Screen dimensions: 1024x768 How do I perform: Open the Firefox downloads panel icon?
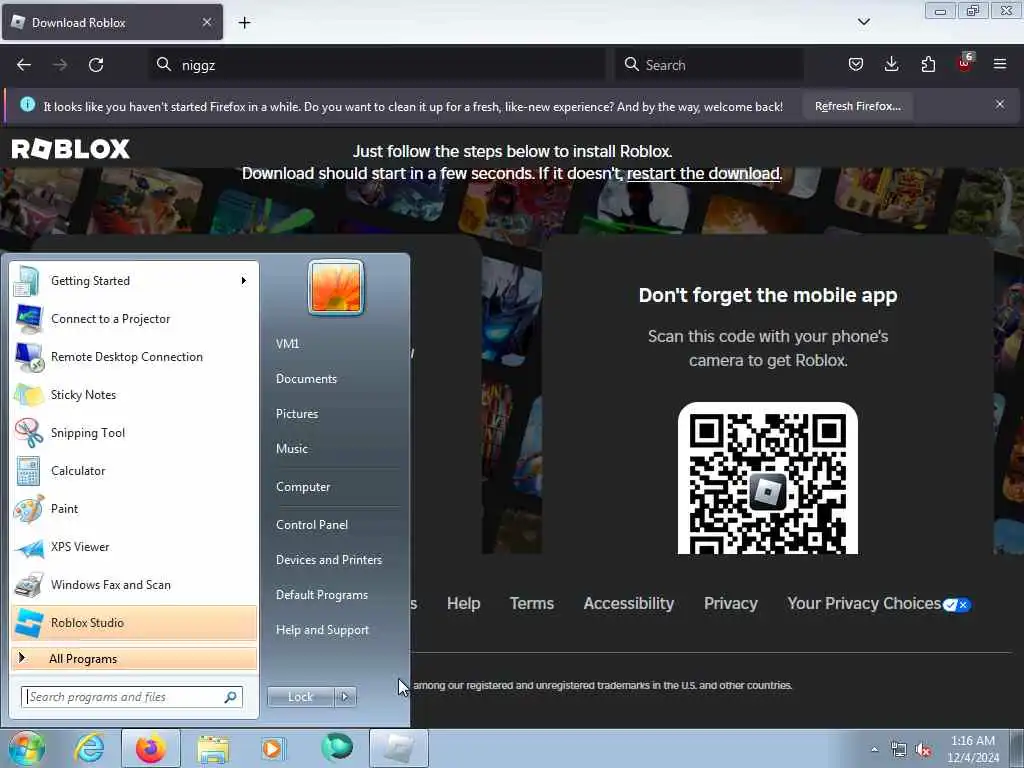click(891, 64)
